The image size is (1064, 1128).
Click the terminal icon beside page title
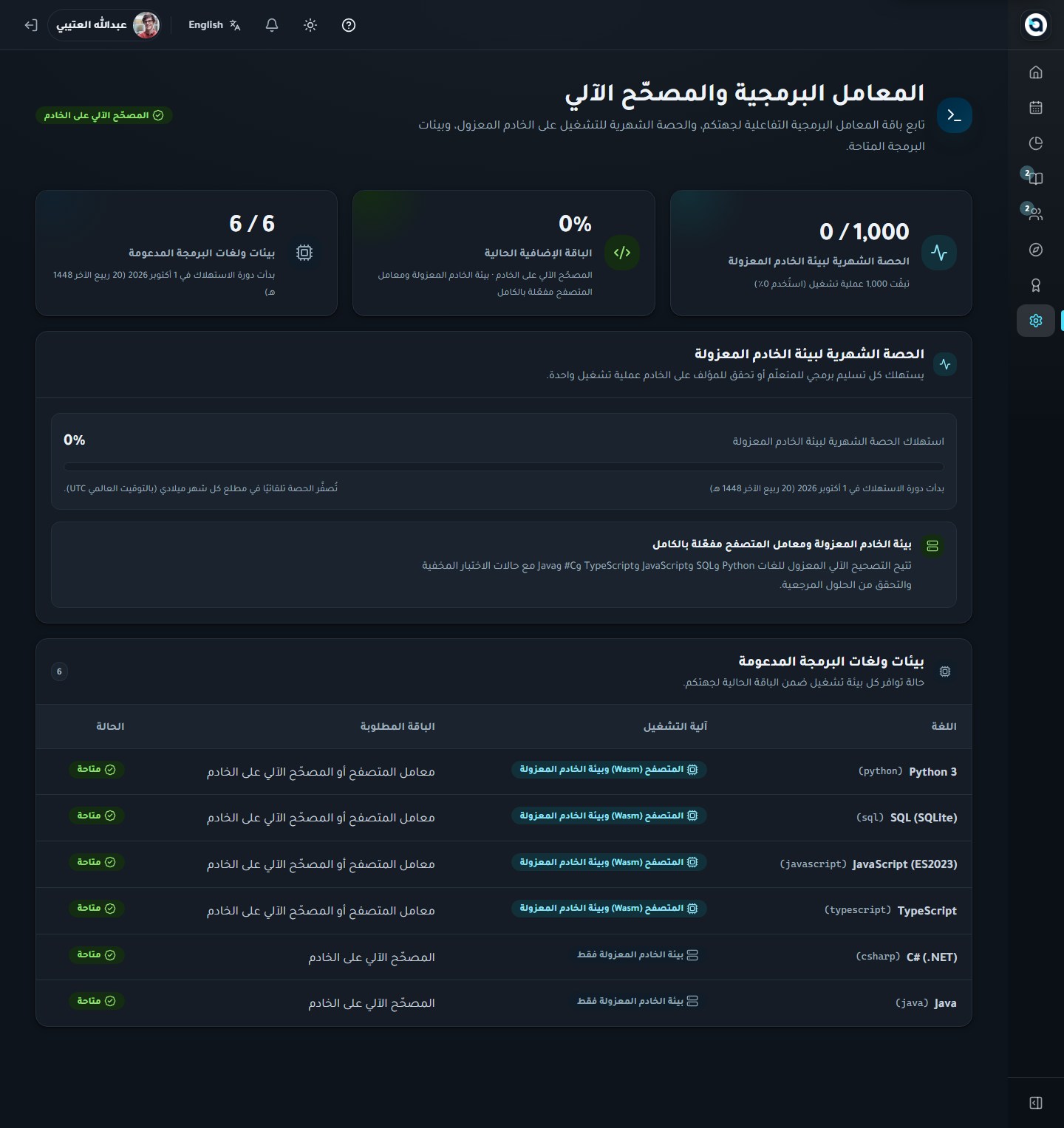pyautogui.click(x=954, y=115)
